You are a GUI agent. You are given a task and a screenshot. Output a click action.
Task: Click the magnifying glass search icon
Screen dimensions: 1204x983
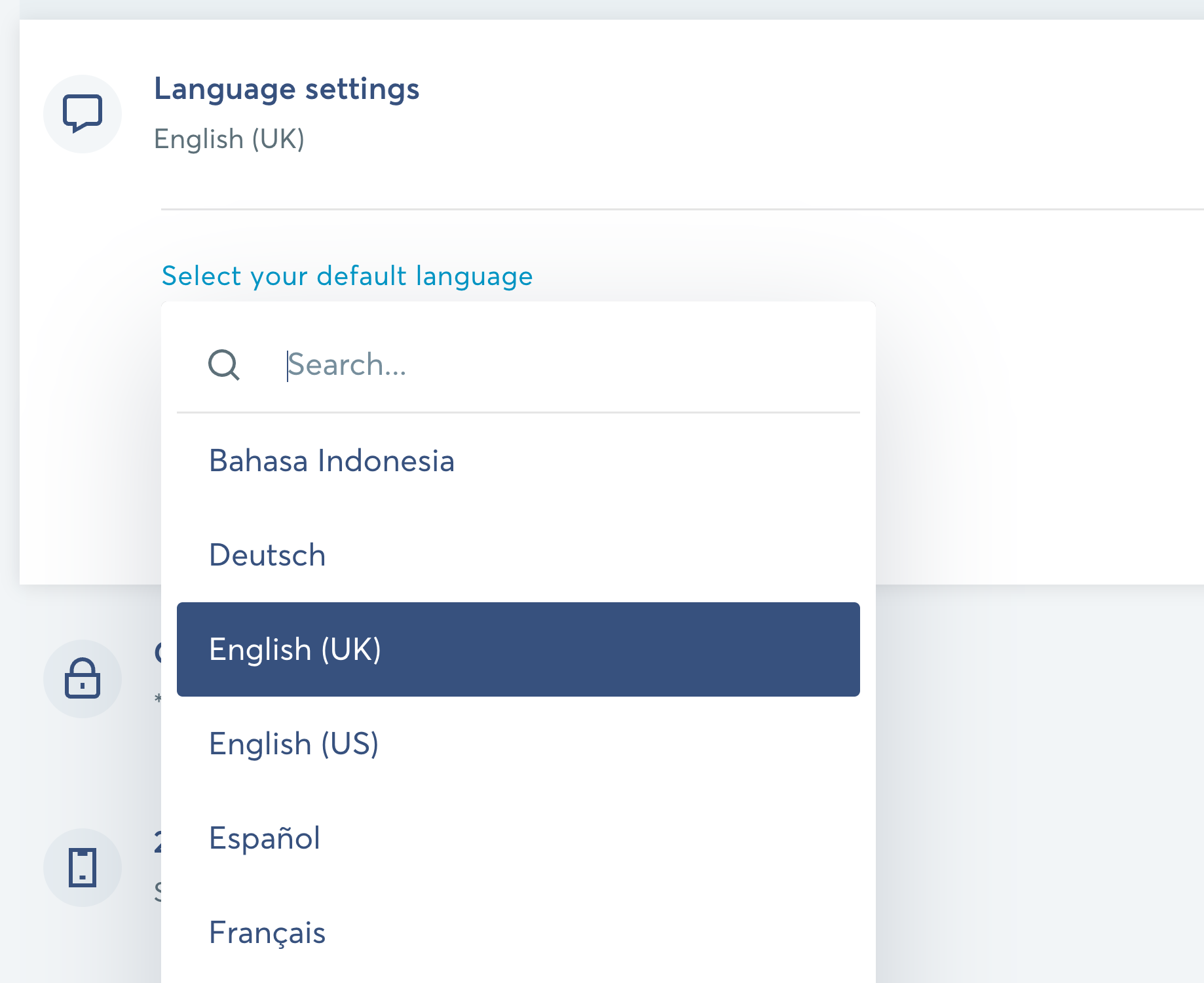[x=224, y=365]
